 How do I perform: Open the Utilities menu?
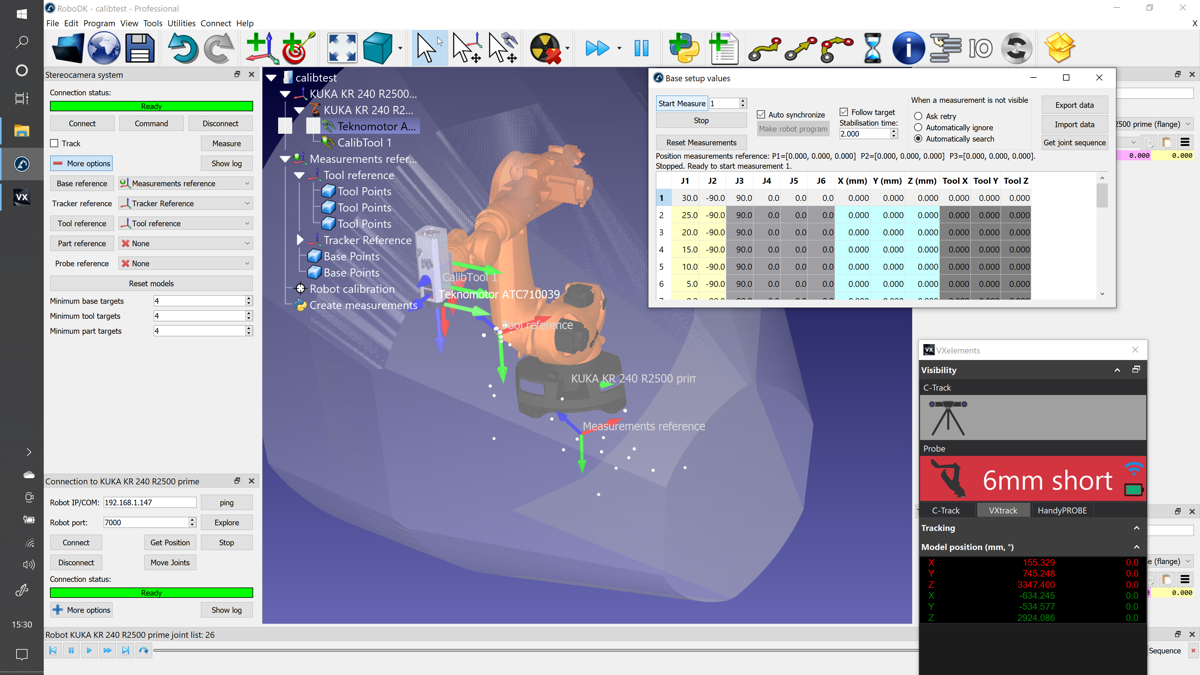pyautogui.click(x=181, y=23)
